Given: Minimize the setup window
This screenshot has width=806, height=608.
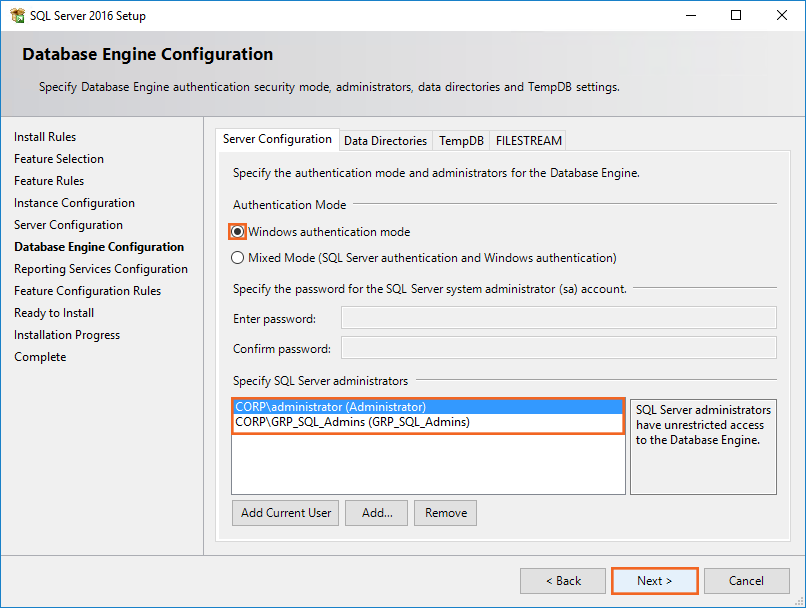Looking at the screenshot, I should pyautogui.click(x=690, y=15).
